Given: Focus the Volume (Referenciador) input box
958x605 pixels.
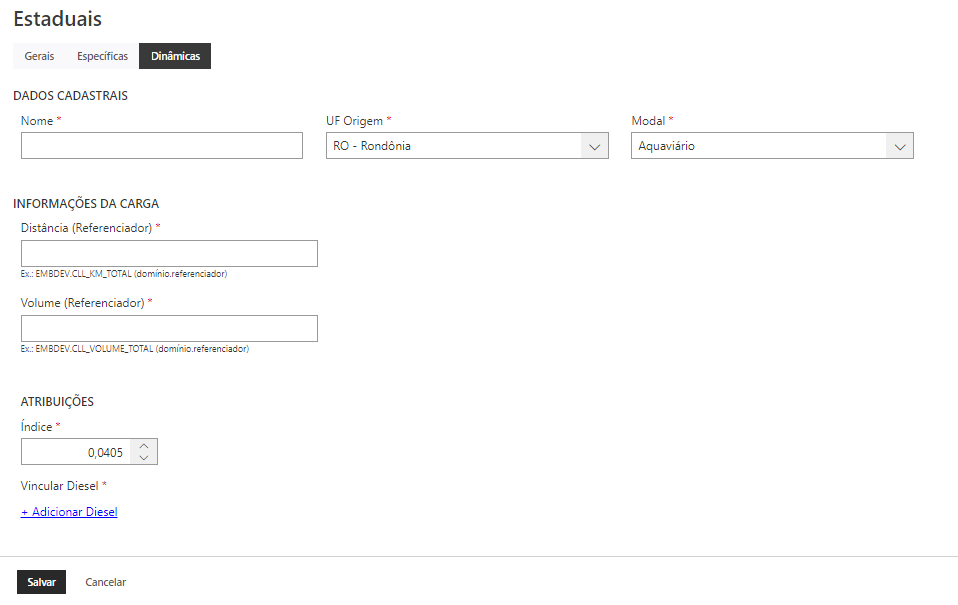Looking at the screenshot, I should tap(169, 328).
